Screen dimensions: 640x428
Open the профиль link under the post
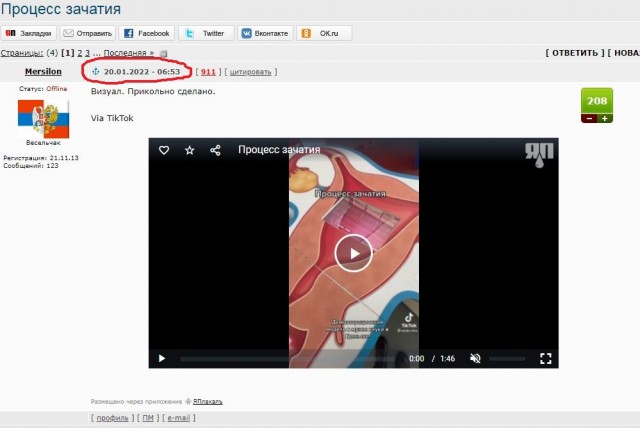click(x=112, y=418)
